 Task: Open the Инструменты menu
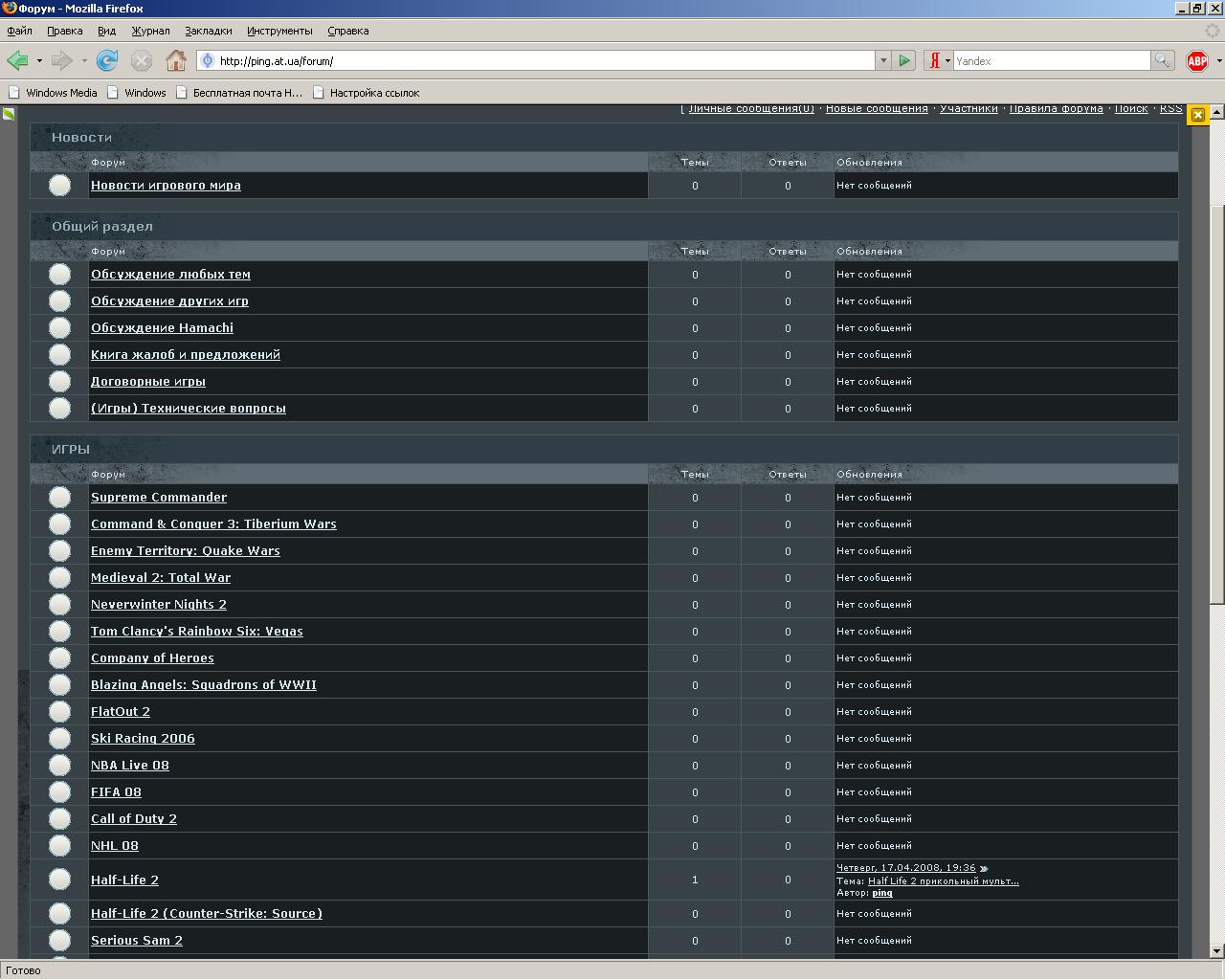[x=279, y=31]
